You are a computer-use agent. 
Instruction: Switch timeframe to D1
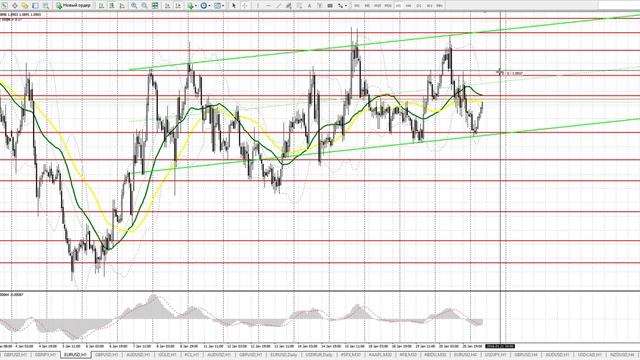tap(419, 6)
